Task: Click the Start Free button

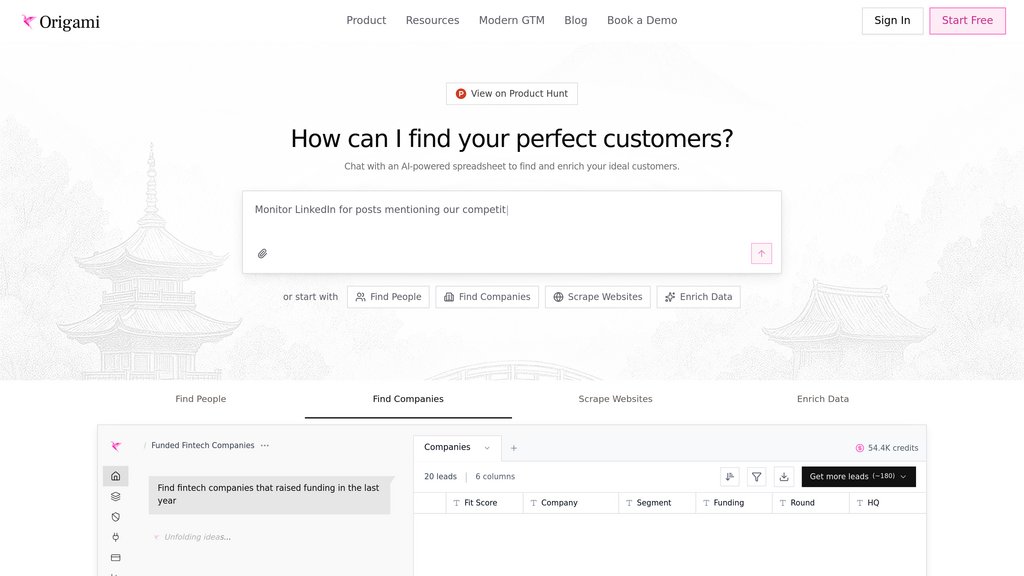Action: 967,21
